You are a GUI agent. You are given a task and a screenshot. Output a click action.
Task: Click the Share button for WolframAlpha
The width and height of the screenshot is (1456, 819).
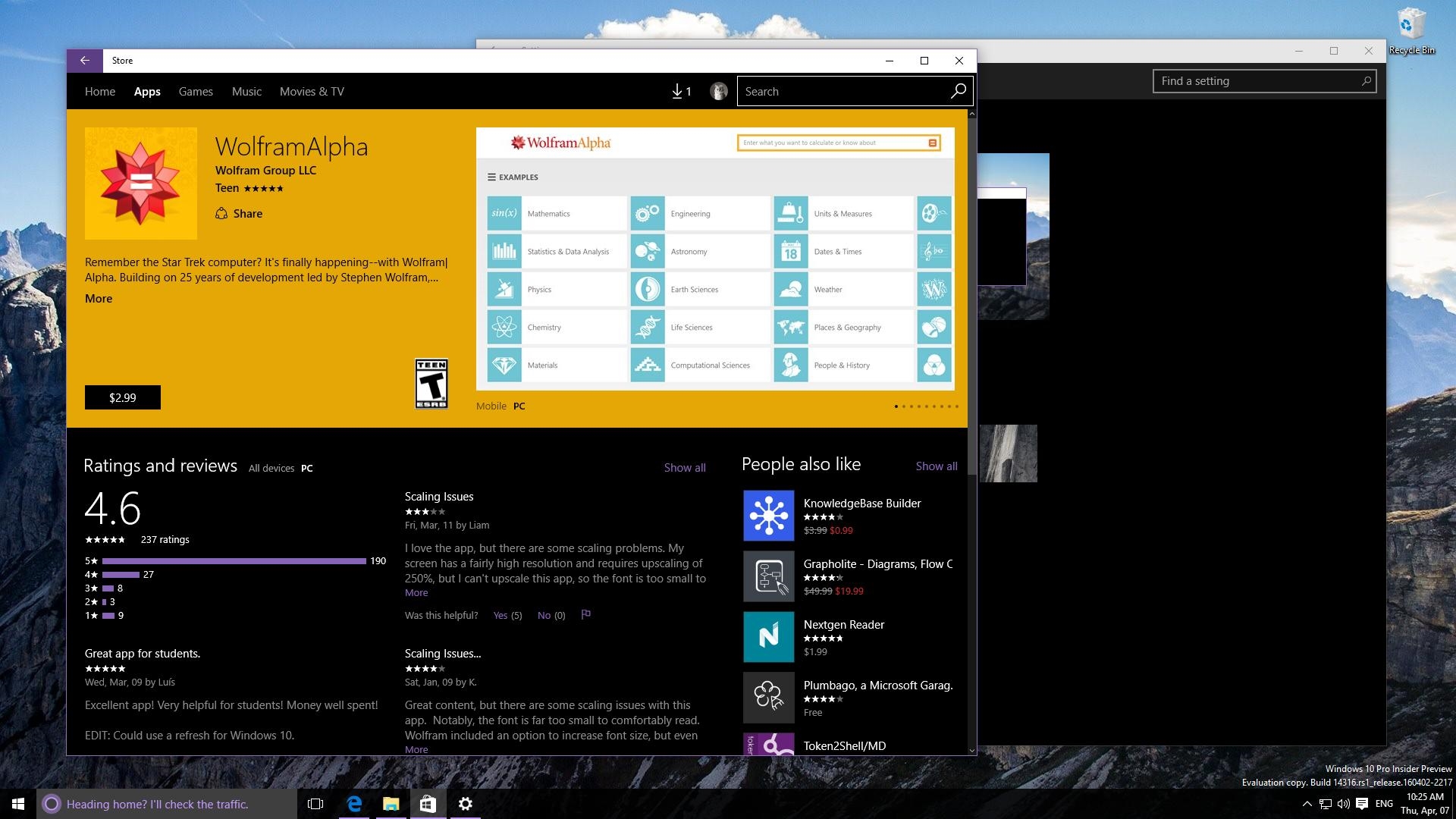238,213
